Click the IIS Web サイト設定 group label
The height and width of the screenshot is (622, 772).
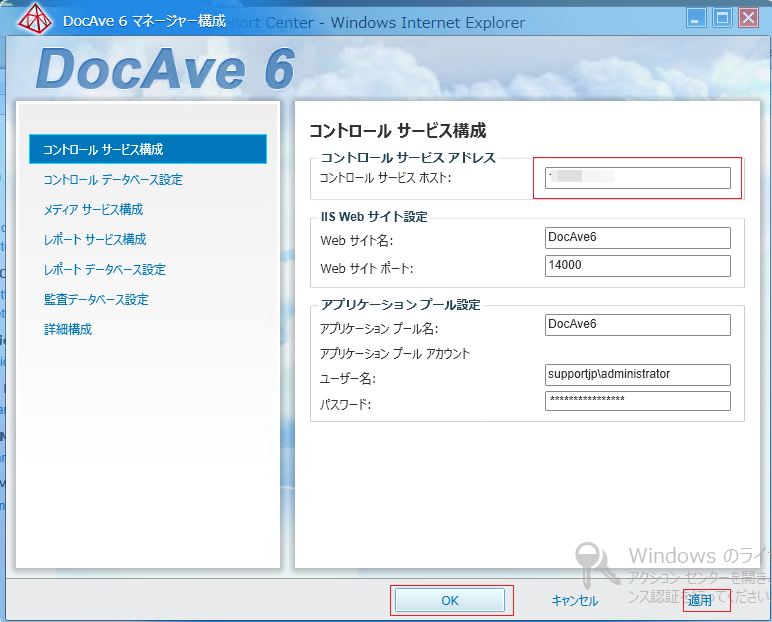374,217
